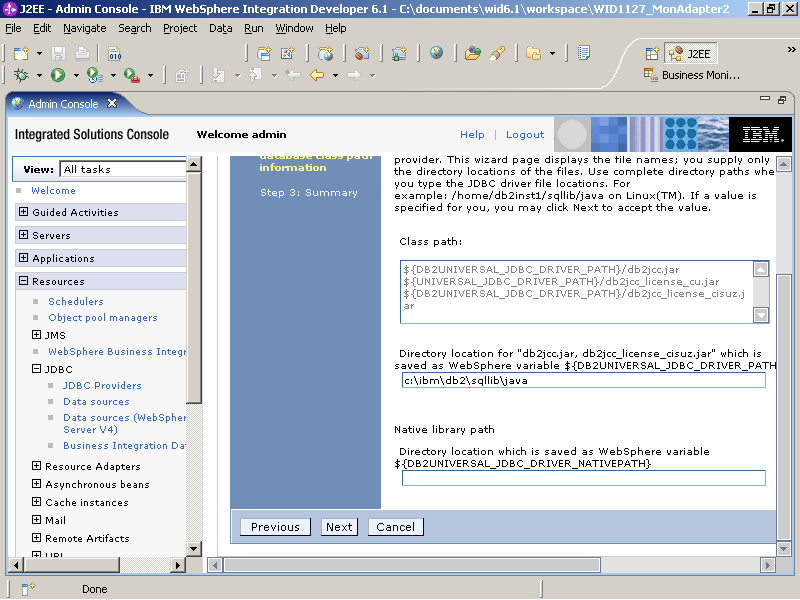Click the flashlight search toolbar icon
This screenshot has width=800, height=600.
coord(496,53)
